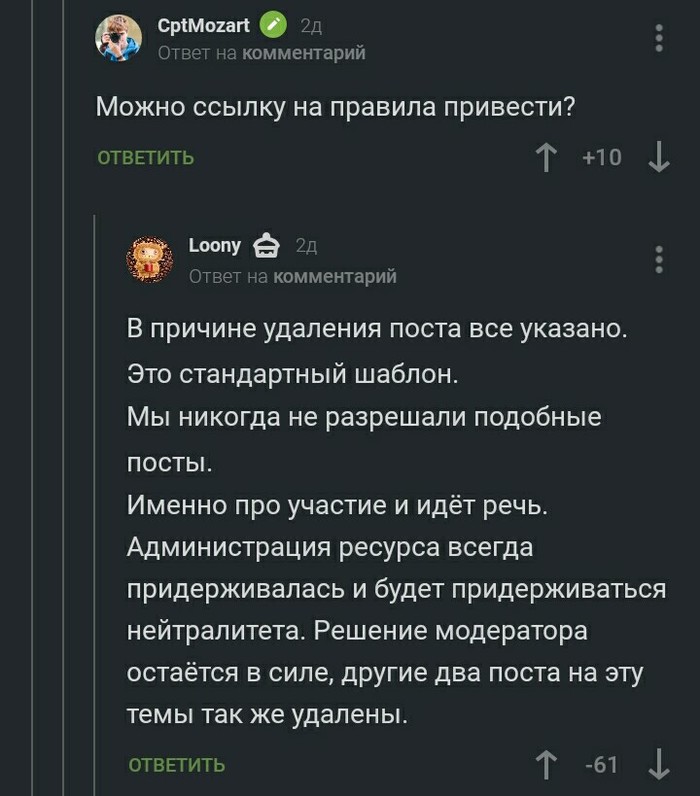Open the three-dot menu on CptMozart's comment
This screenshot has width=700, height=796.
[x=659, y=38]
